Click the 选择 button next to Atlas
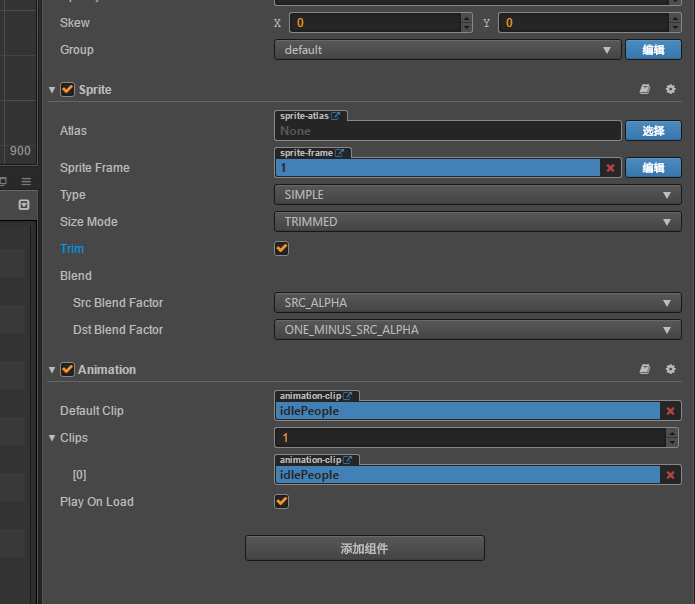 coord(653,131)
